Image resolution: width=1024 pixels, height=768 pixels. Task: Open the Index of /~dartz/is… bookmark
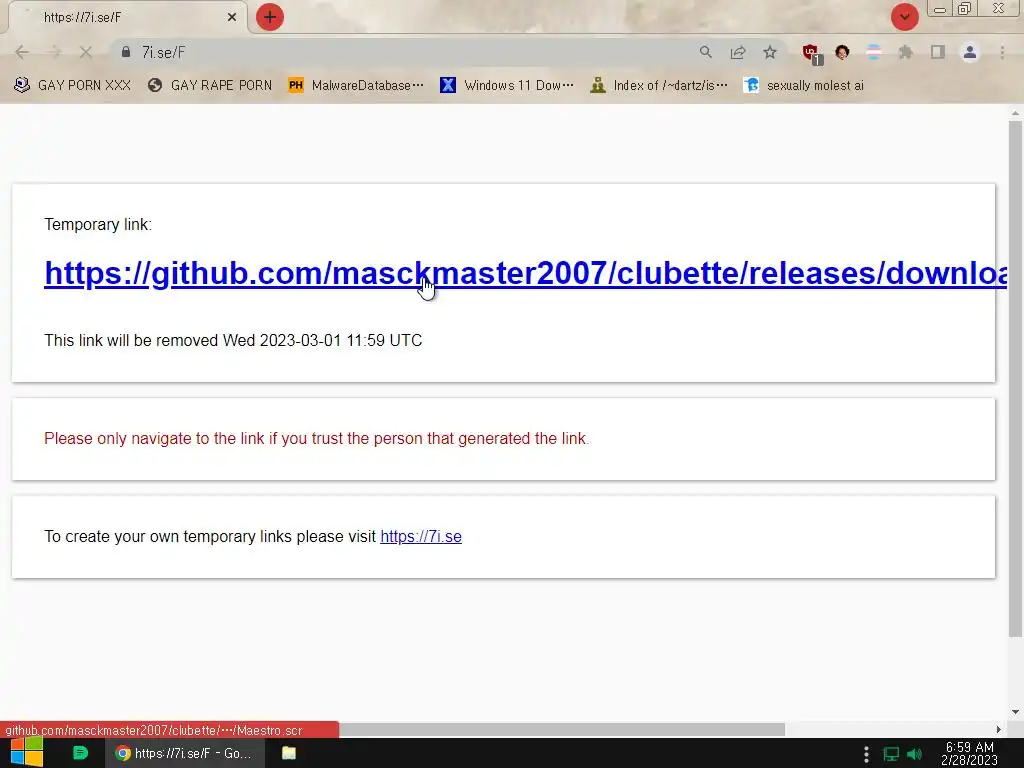click(x=658, y=86)
